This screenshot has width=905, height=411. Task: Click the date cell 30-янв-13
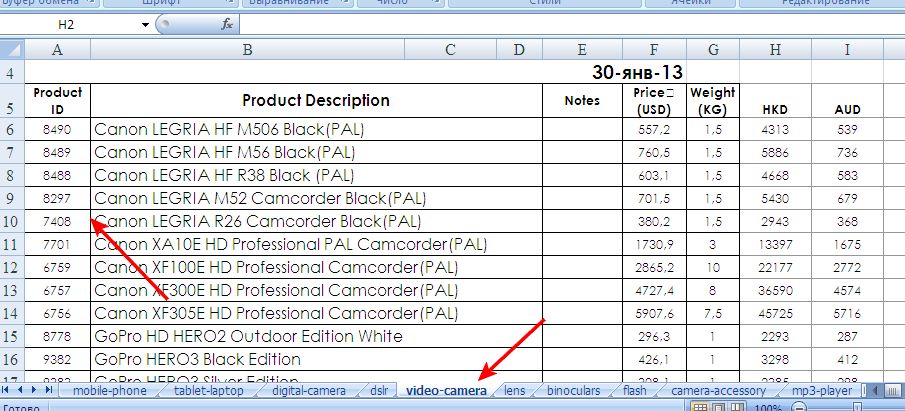(x=637, y=72)
